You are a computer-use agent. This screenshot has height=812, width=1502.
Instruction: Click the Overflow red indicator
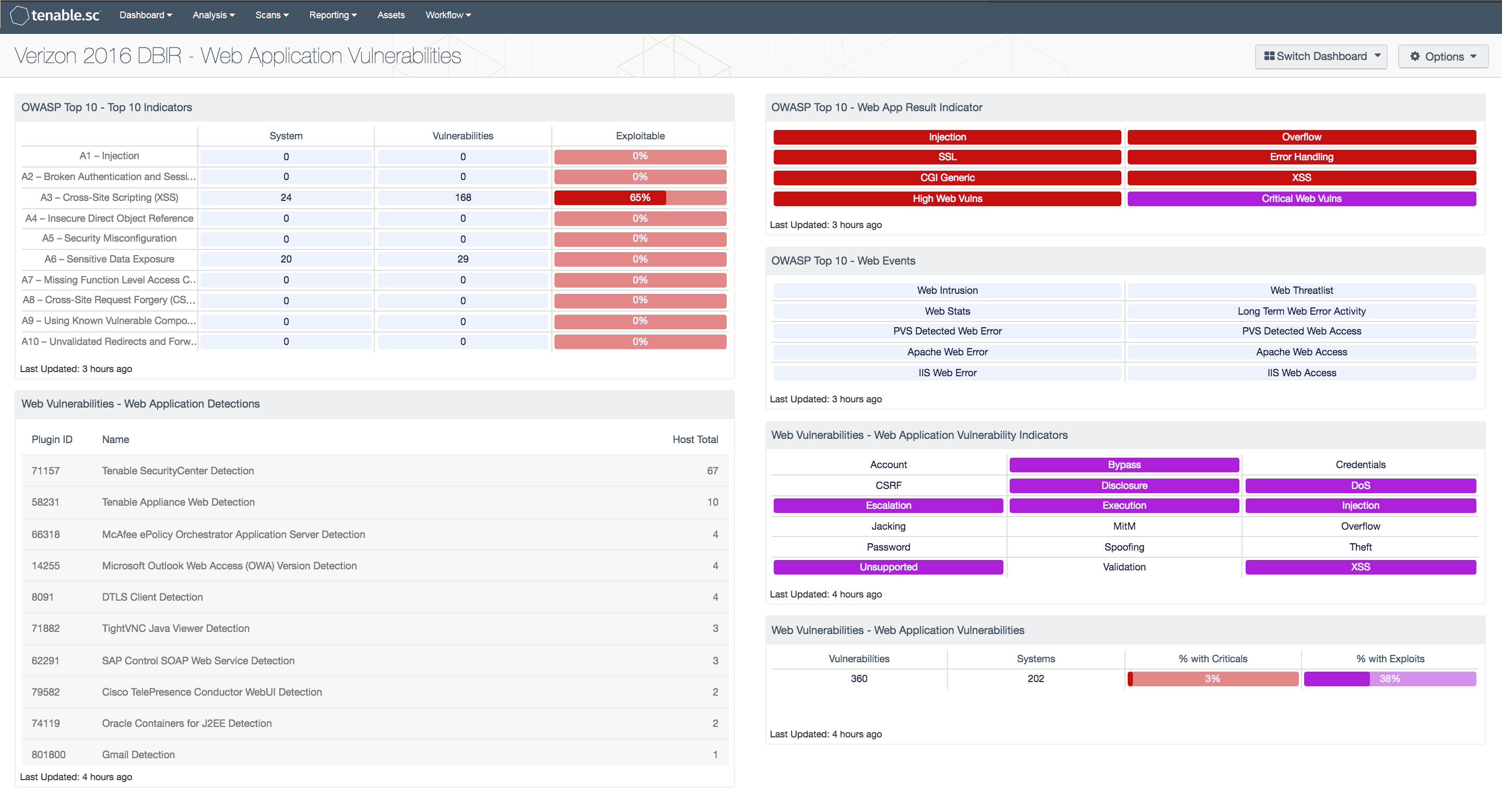coord(1302,137)
